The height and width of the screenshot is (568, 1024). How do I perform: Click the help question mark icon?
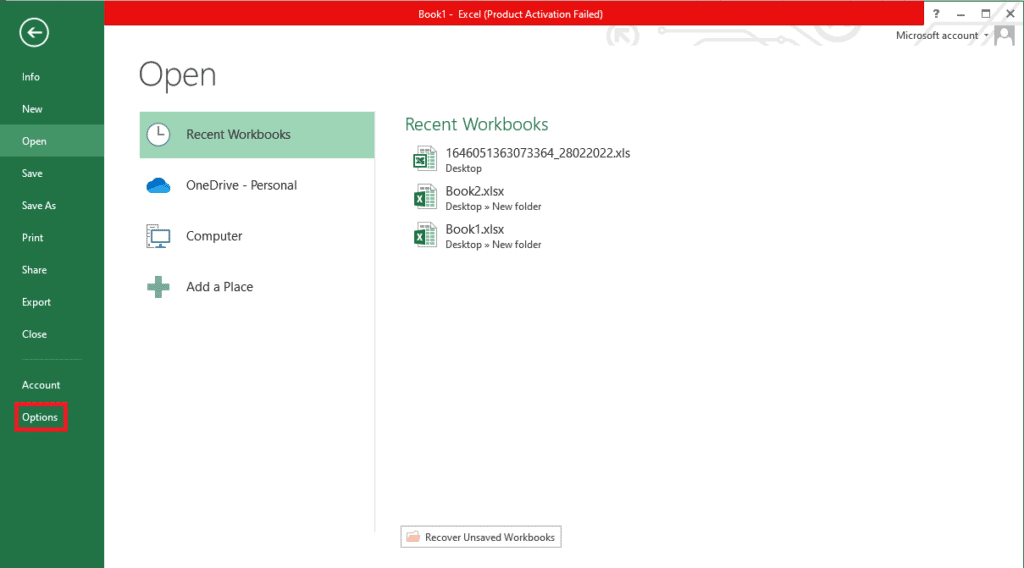[936, 14]
